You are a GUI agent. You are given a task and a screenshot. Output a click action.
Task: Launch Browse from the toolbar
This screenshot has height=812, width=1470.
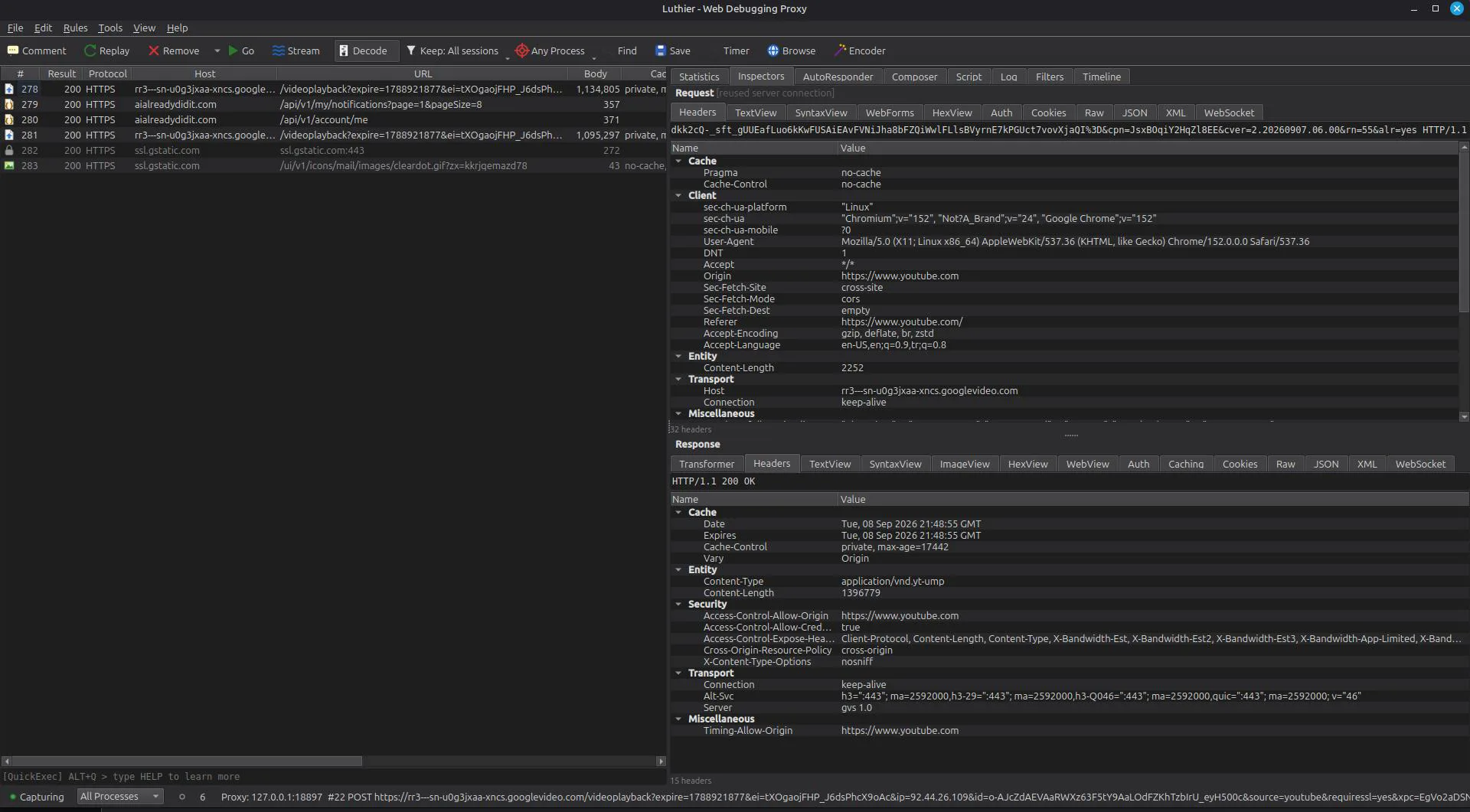792,51
